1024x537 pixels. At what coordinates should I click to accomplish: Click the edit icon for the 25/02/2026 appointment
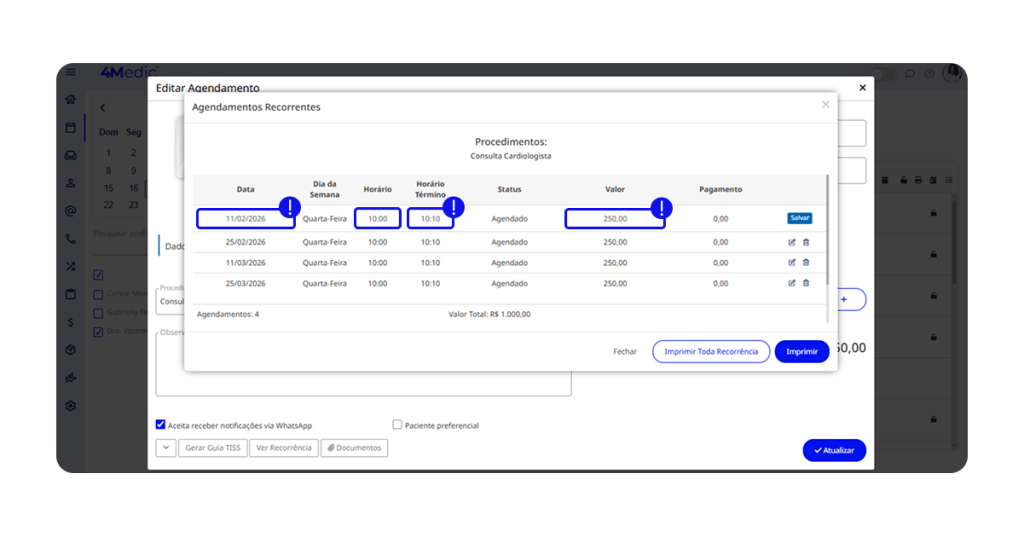pyautogui.click(x=791, y=242)
